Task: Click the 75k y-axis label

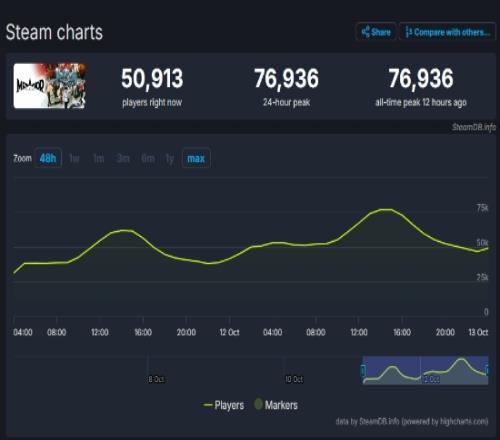Action: tap(482, 208)
